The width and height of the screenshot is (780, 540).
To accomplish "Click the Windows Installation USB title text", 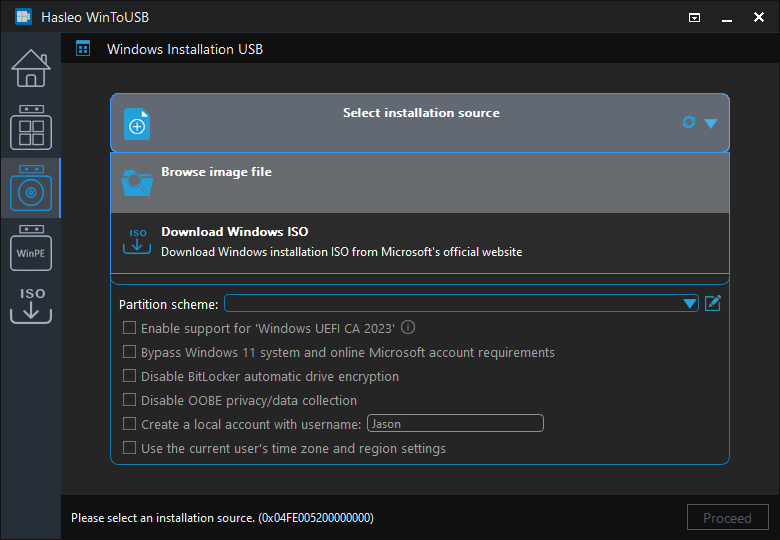I will pos(185,49).
